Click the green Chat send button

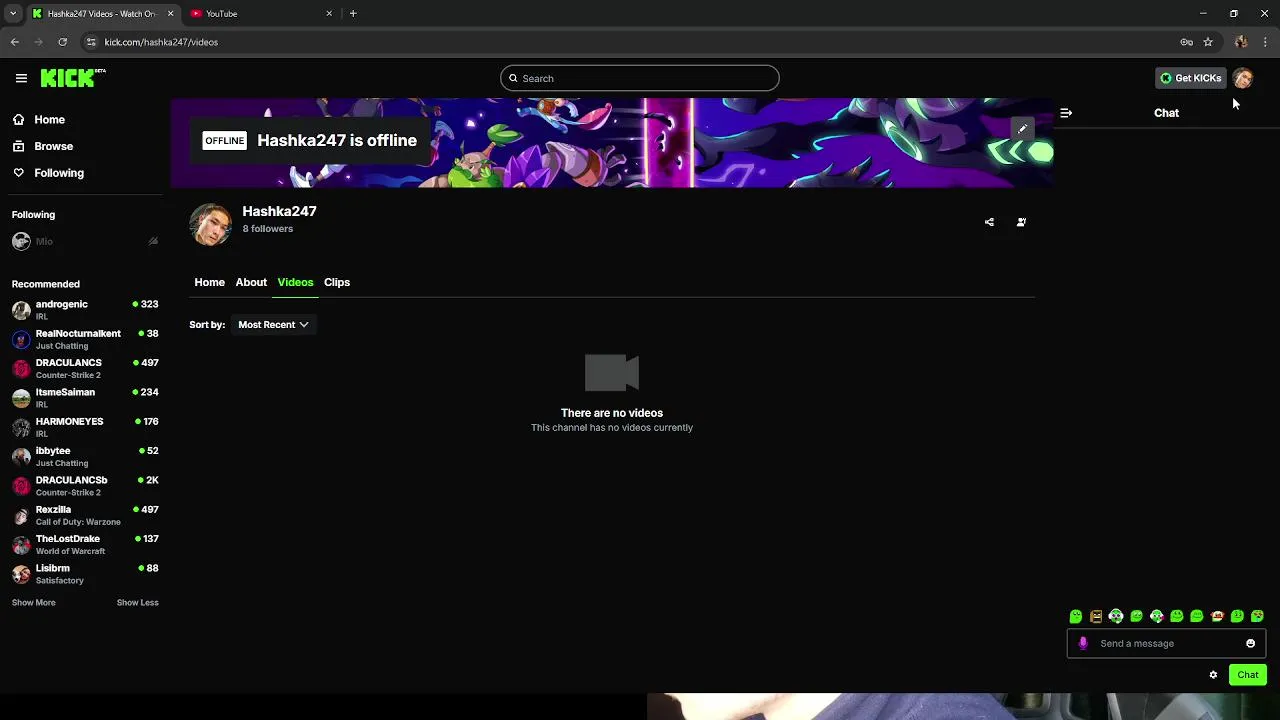click(x=1247, y=675)
